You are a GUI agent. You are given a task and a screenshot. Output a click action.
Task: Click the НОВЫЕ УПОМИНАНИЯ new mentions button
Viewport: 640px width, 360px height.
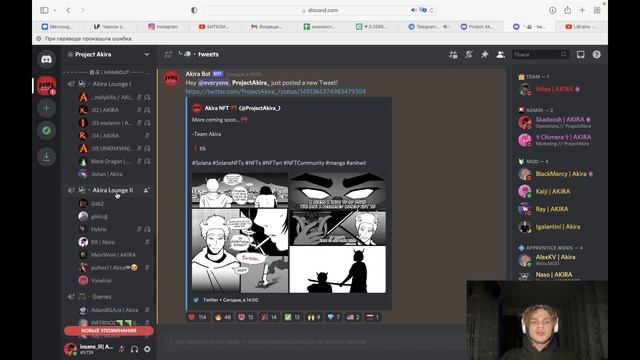109,331
